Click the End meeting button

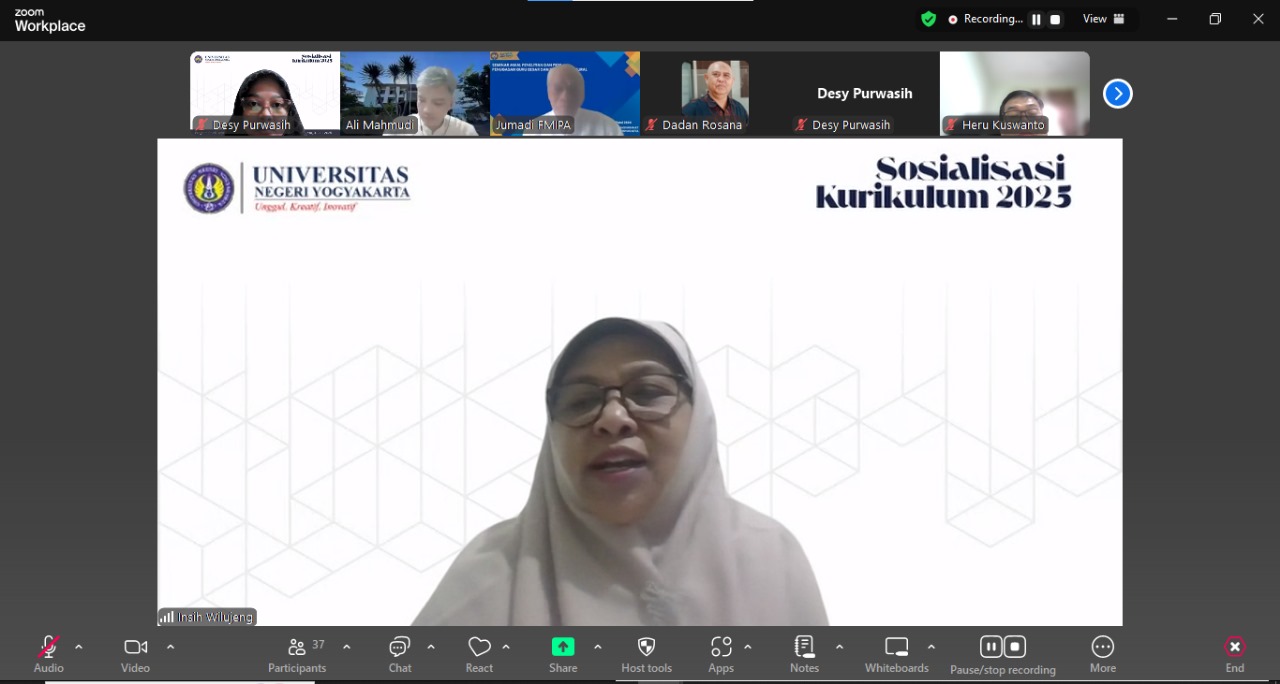pyautogui.click(x=1235, y=654)
